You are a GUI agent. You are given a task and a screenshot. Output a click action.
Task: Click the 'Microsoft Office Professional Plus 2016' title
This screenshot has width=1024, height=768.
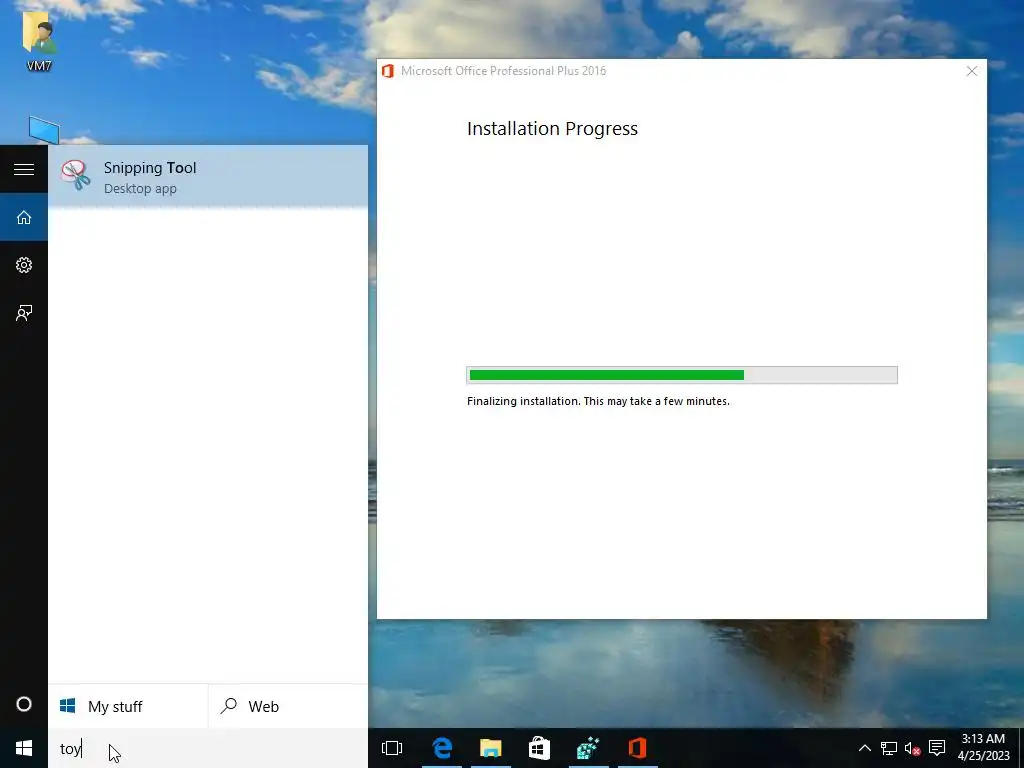click(504, 71)
